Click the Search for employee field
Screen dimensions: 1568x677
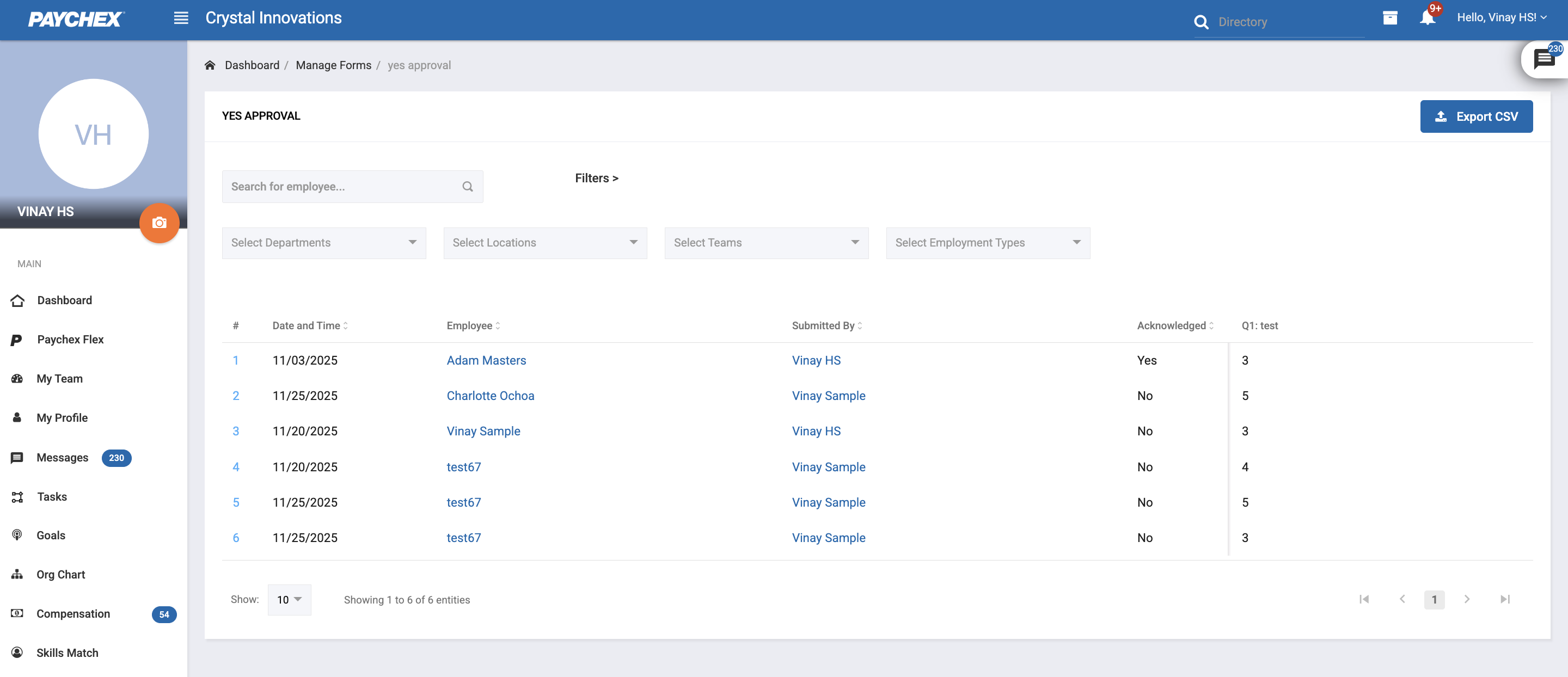341,187
